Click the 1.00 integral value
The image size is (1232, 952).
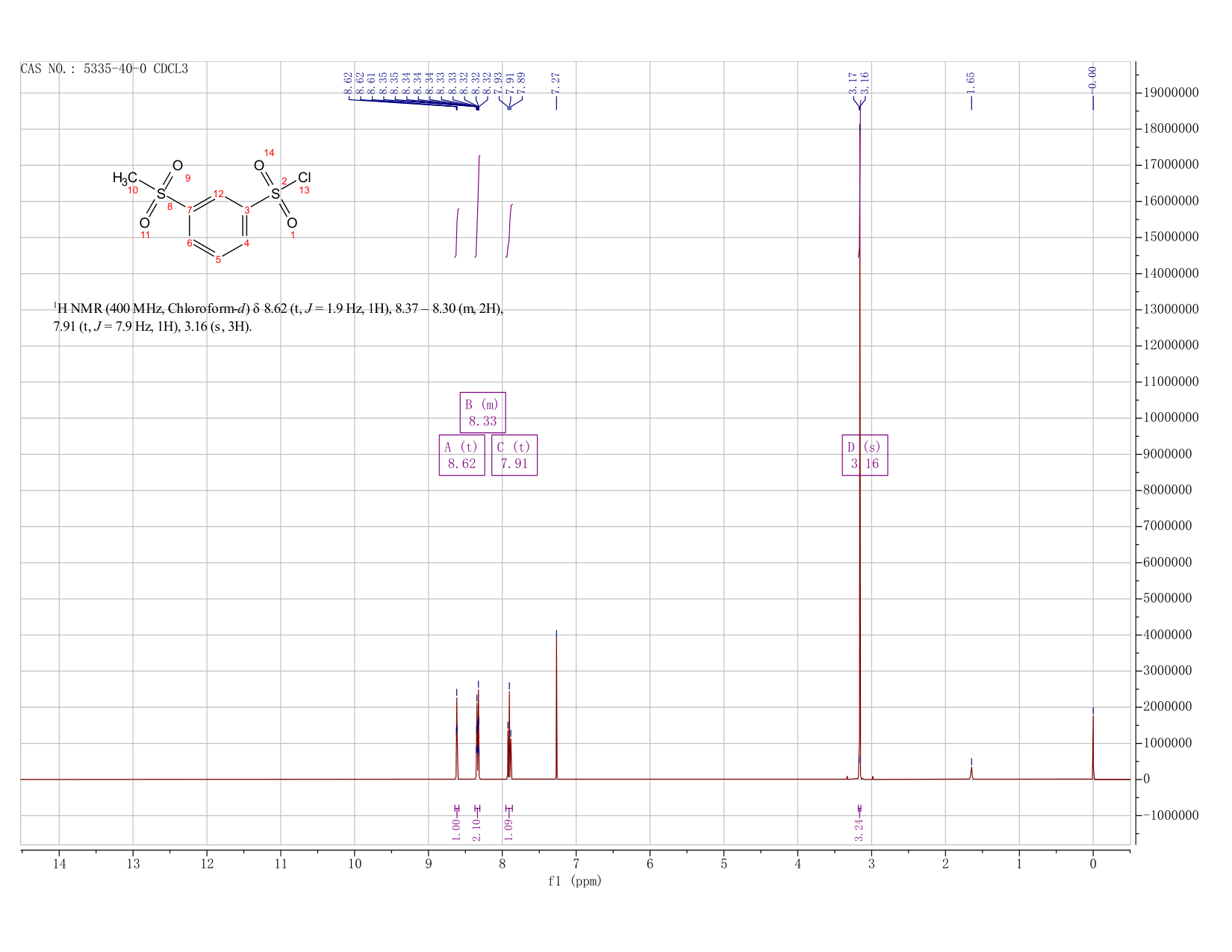(456, 830)
